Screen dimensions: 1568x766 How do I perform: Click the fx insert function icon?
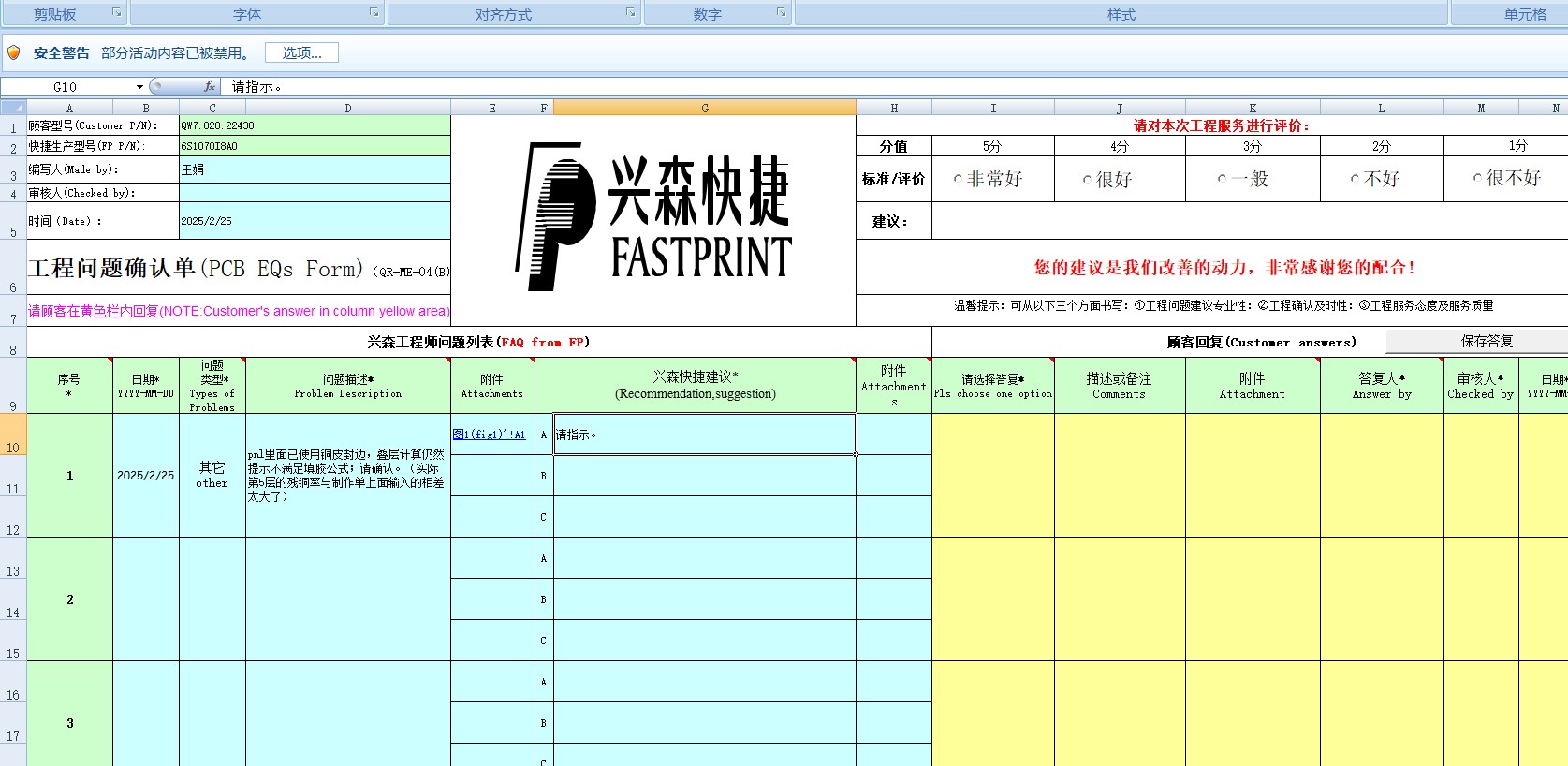(210, 86)
